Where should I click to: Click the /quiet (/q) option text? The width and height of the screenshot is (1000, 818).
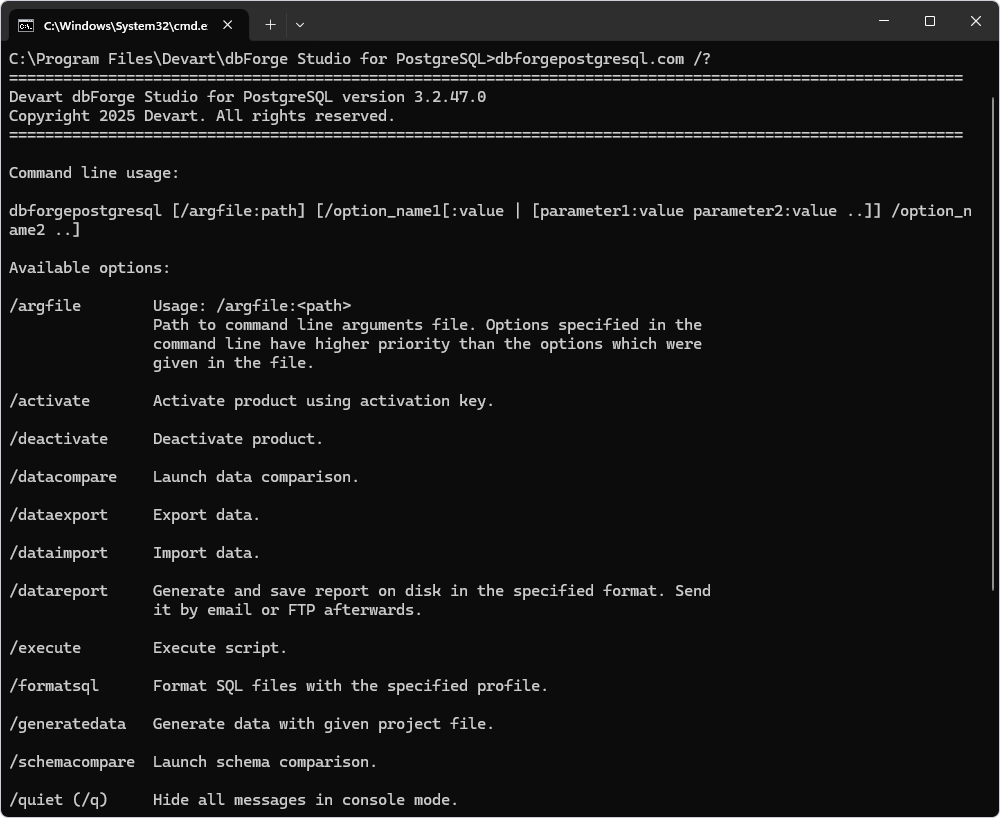click(x=58, y=800)
